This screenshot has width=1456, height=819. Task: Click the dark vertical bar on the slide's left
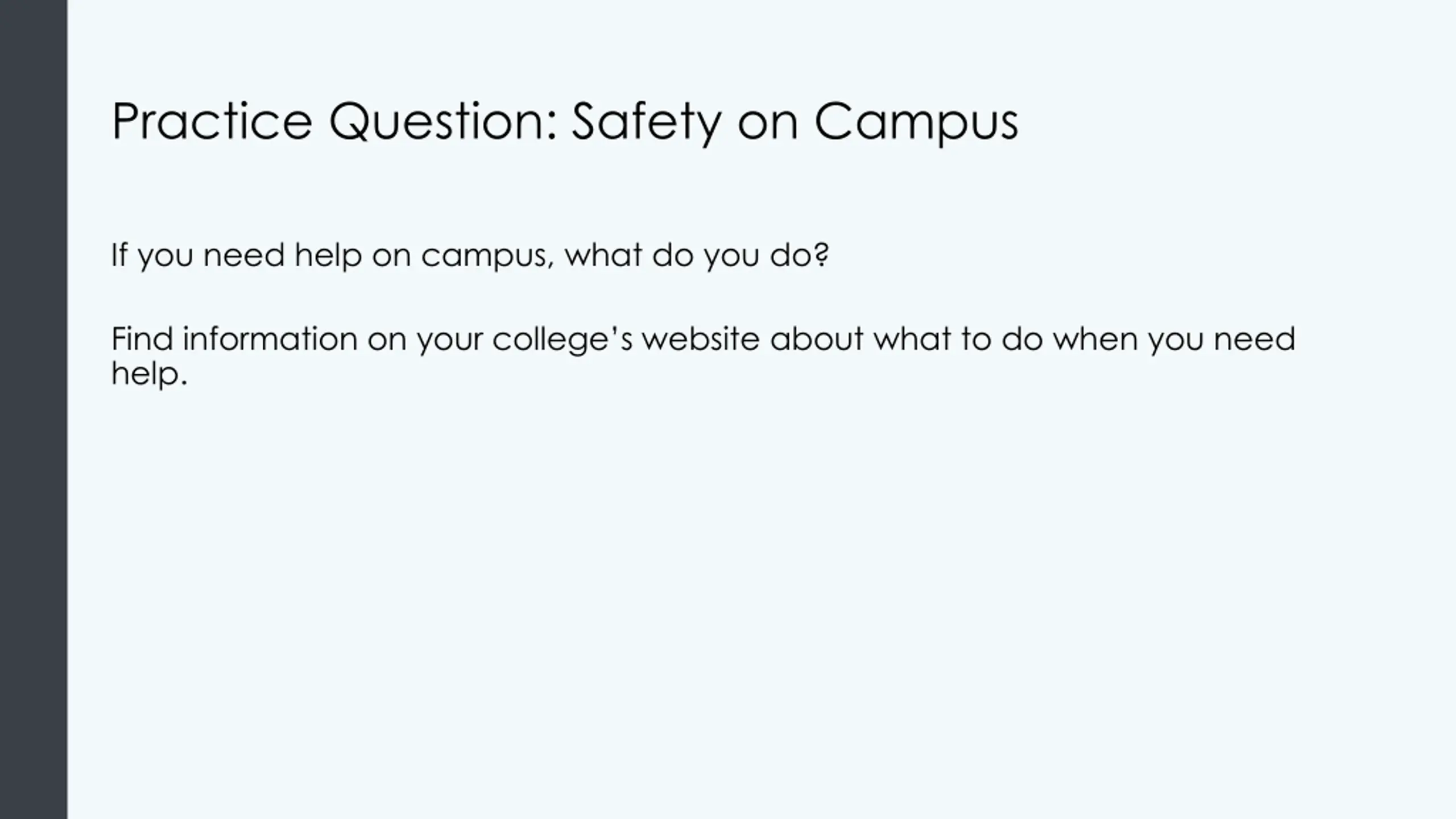(x=34, y=409)
